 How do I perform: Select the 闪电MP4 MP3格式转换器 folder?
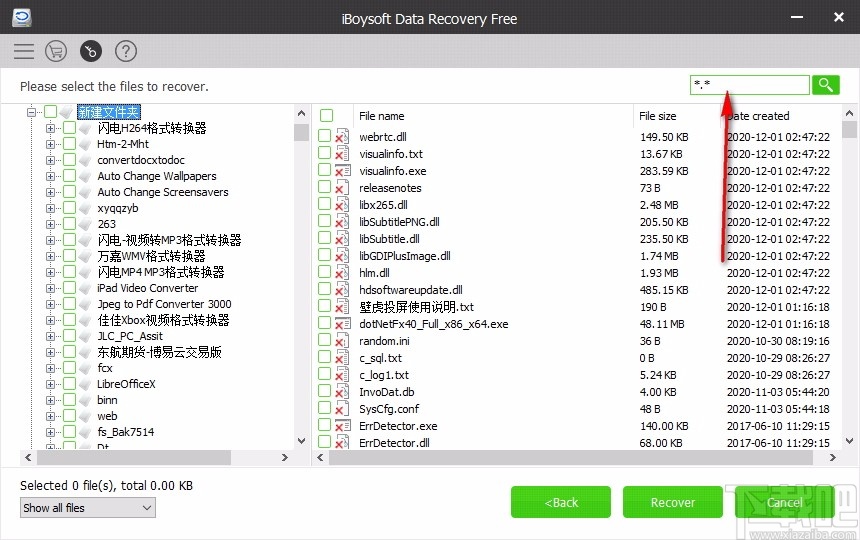(x=161, y=272)
